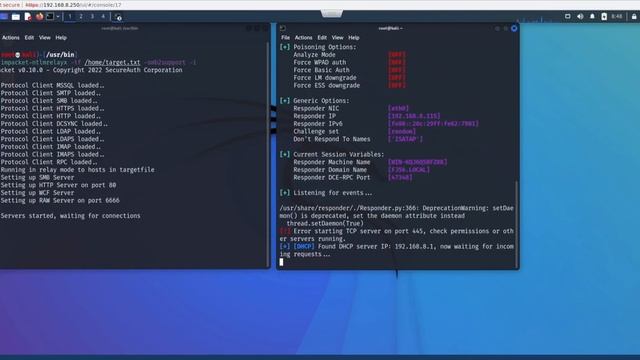This screenshot has width=640, height=360.
Task: Click the volume speaker tray icon
Action: coord(580,16)
